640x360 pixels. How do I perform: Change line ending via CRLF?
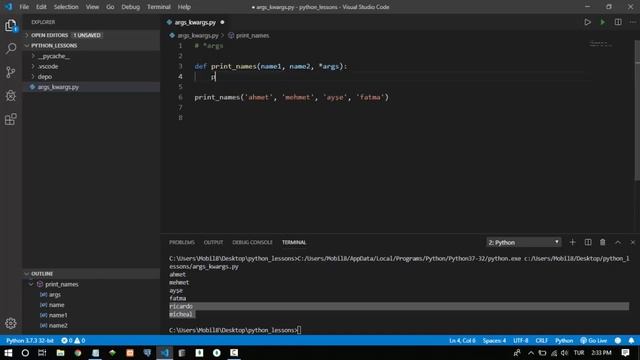(x=542, y=340)
